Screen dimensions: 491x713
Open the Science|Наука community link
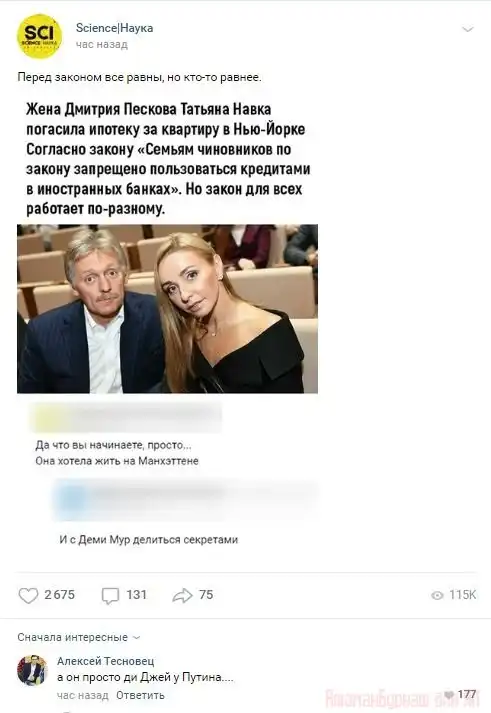pyautogui.click(x=114, y=28)
